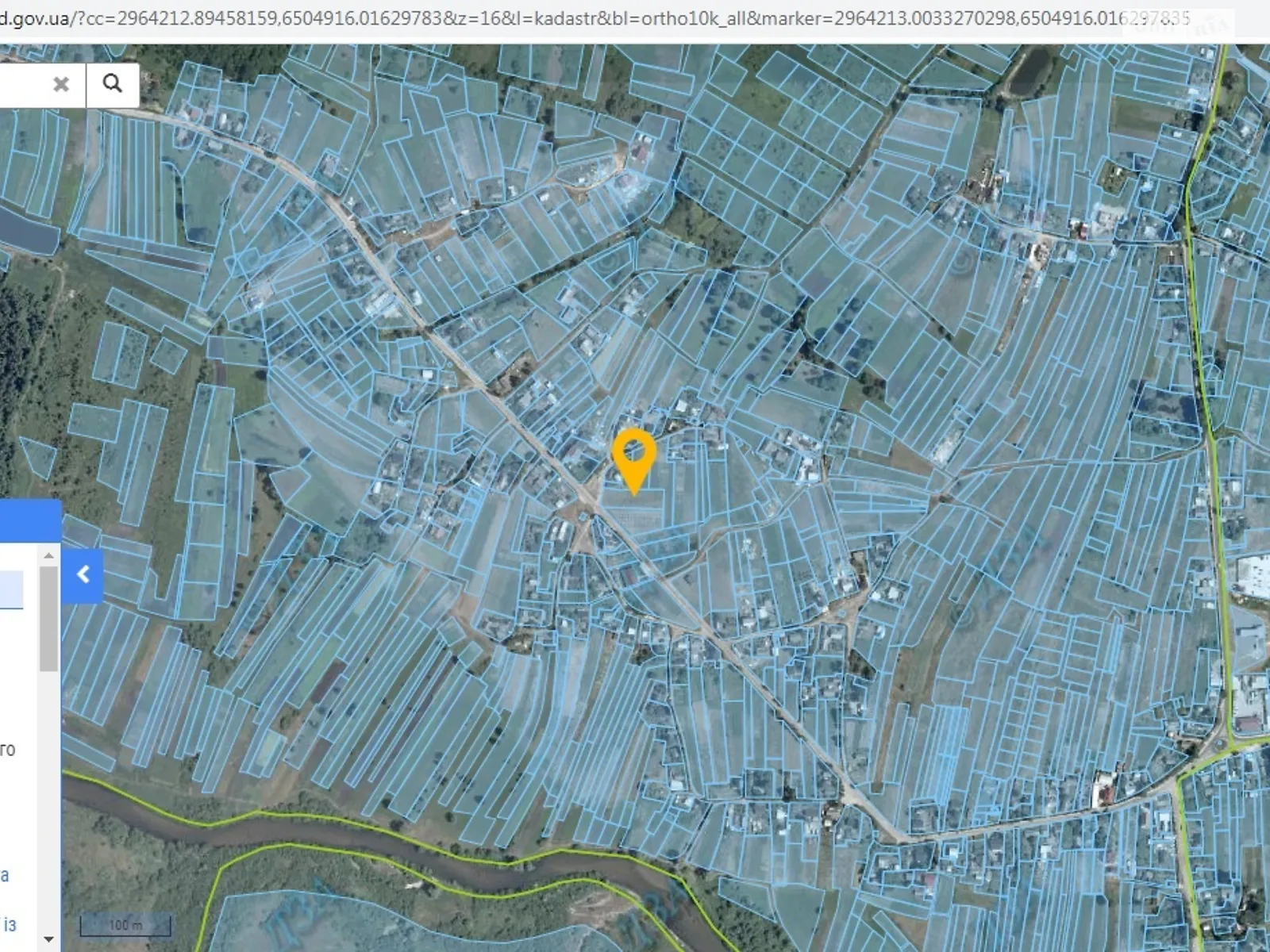
Task: Click the browser URL address text
Action: coord(595,18)
